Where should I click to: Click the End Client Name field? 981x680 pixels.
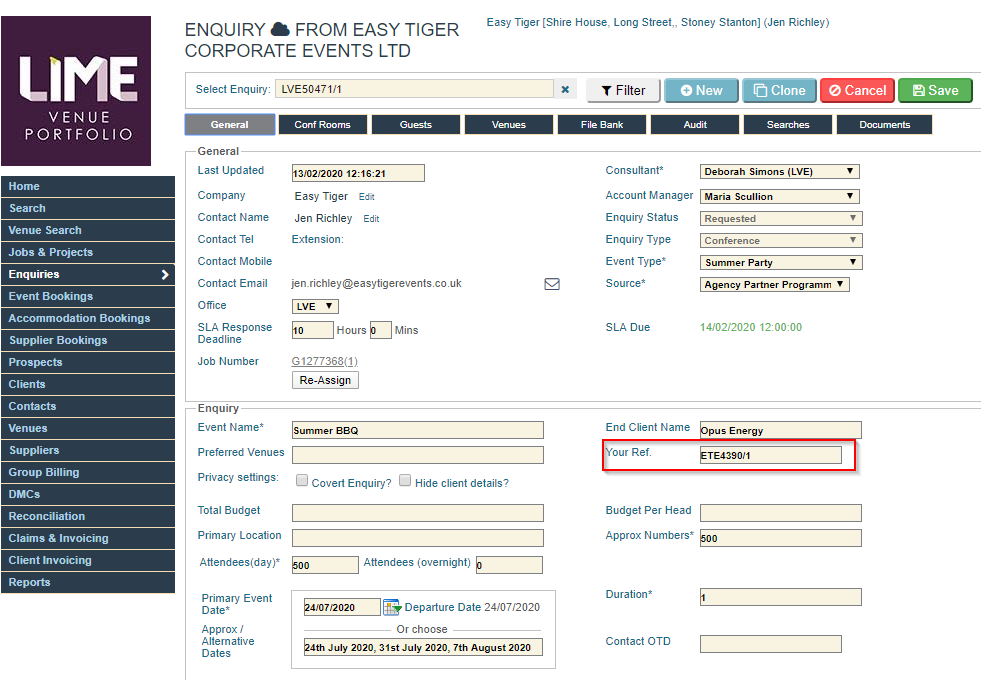pyautogui.click(x=780, y=430)
